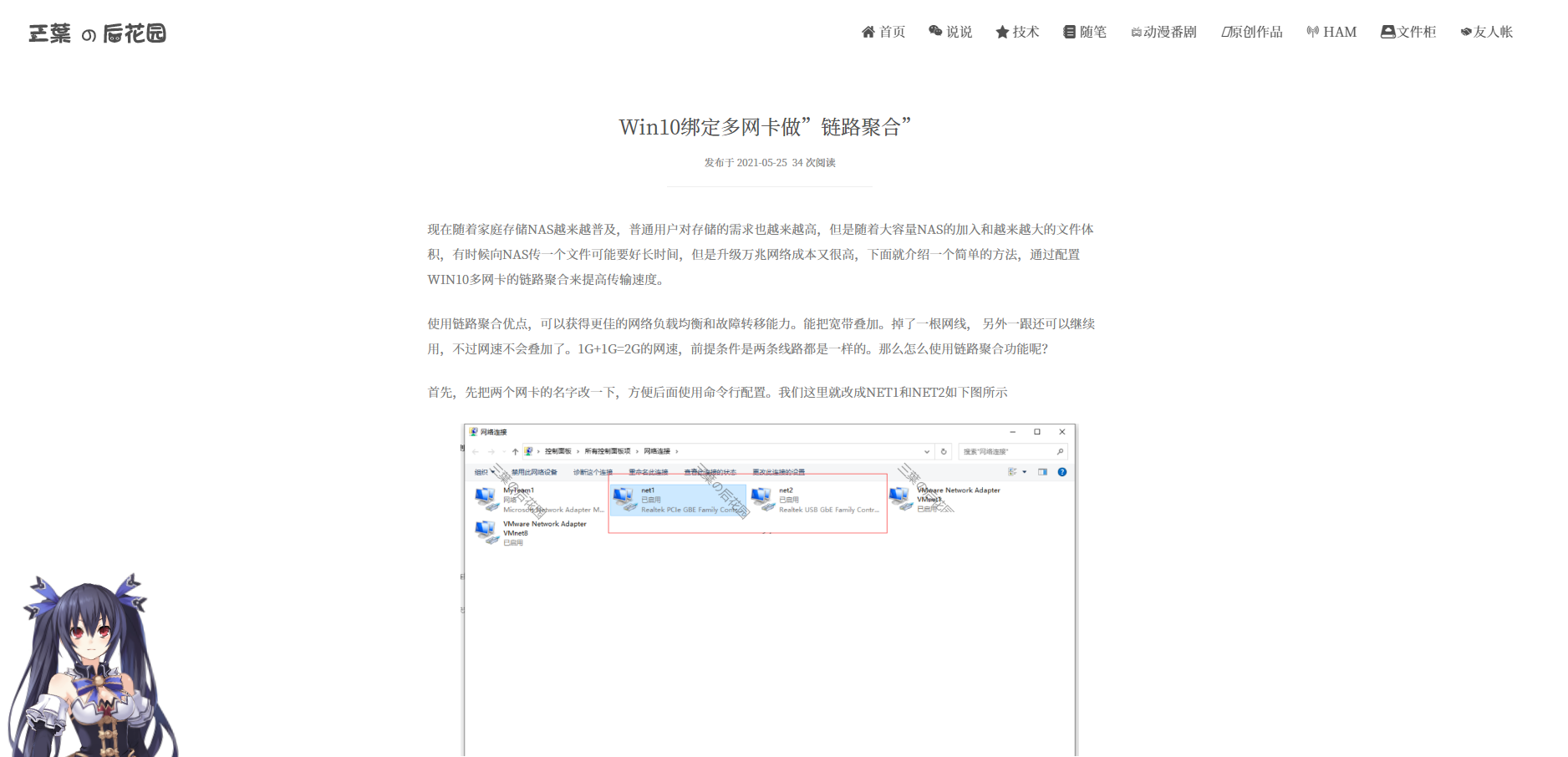Image resolution: width=1568 pixels, height=757 pixels.
Task: Click the back arrow in the 网络连接 window
Action: point(476,451)
